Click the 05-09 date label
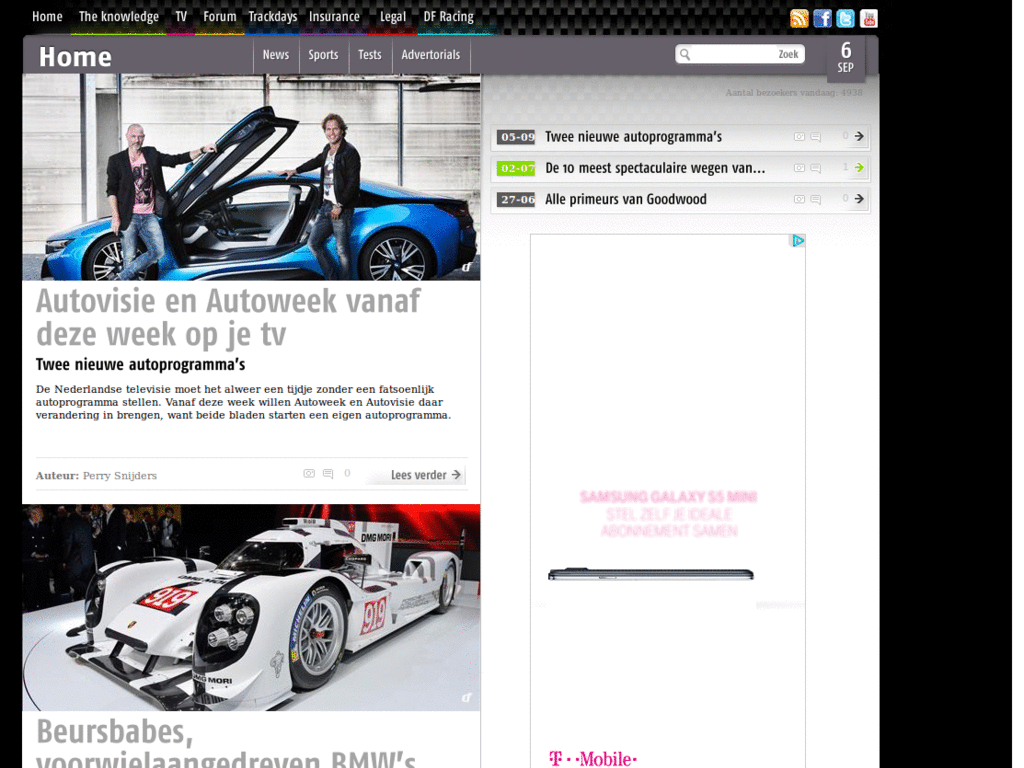This screenshot has width=1024, height=768. click(x=516, y=136)
